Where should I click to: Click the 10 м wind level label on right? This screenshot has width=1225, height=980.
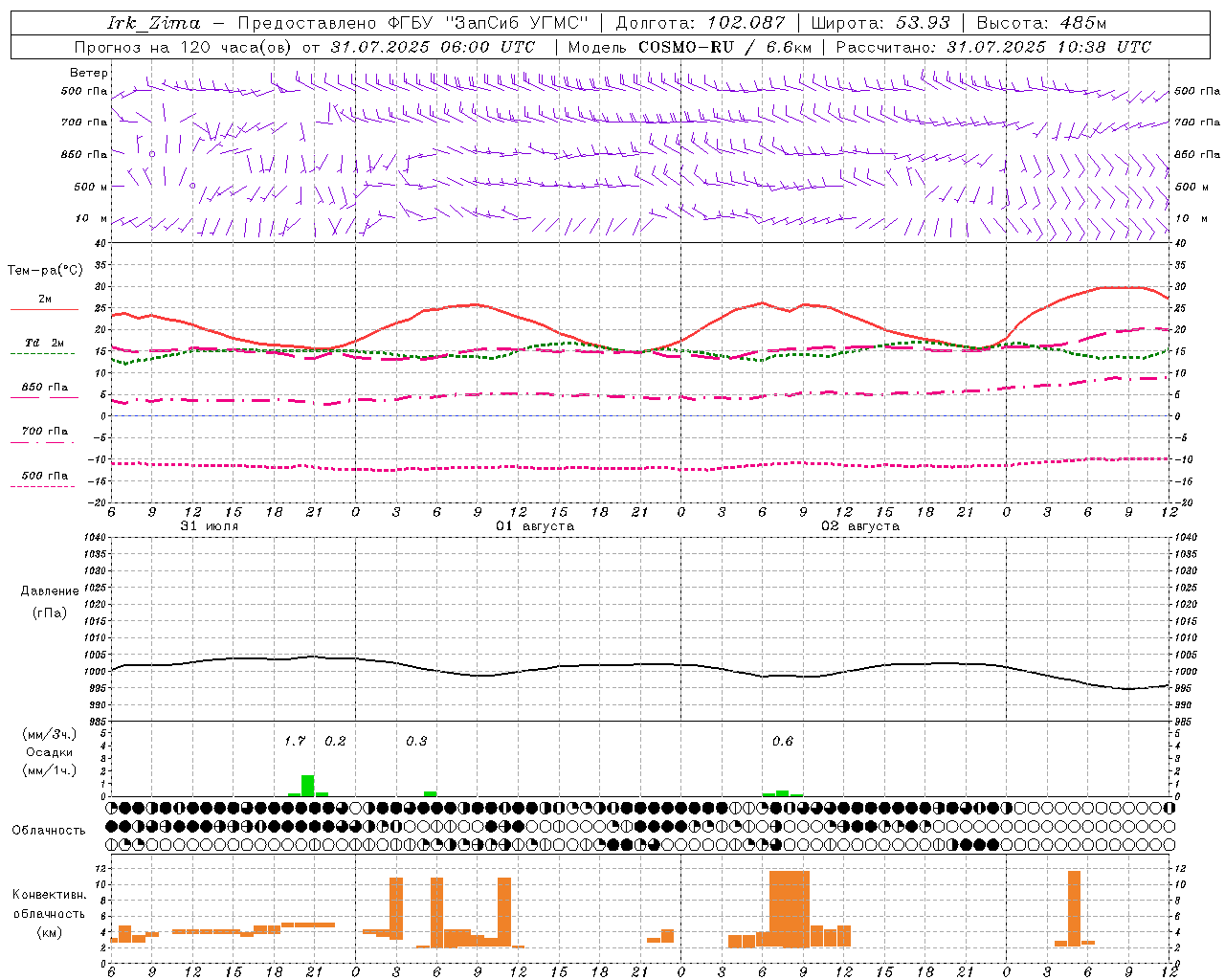1192,218
